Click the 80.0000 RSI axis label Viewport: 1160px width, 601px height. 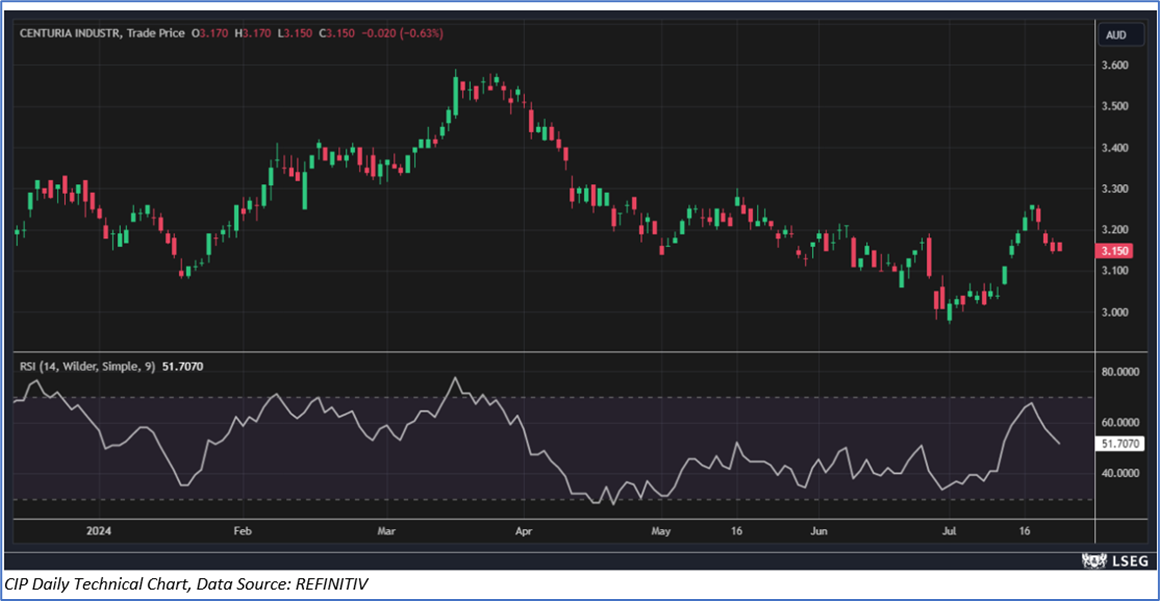coord(1120,372)
